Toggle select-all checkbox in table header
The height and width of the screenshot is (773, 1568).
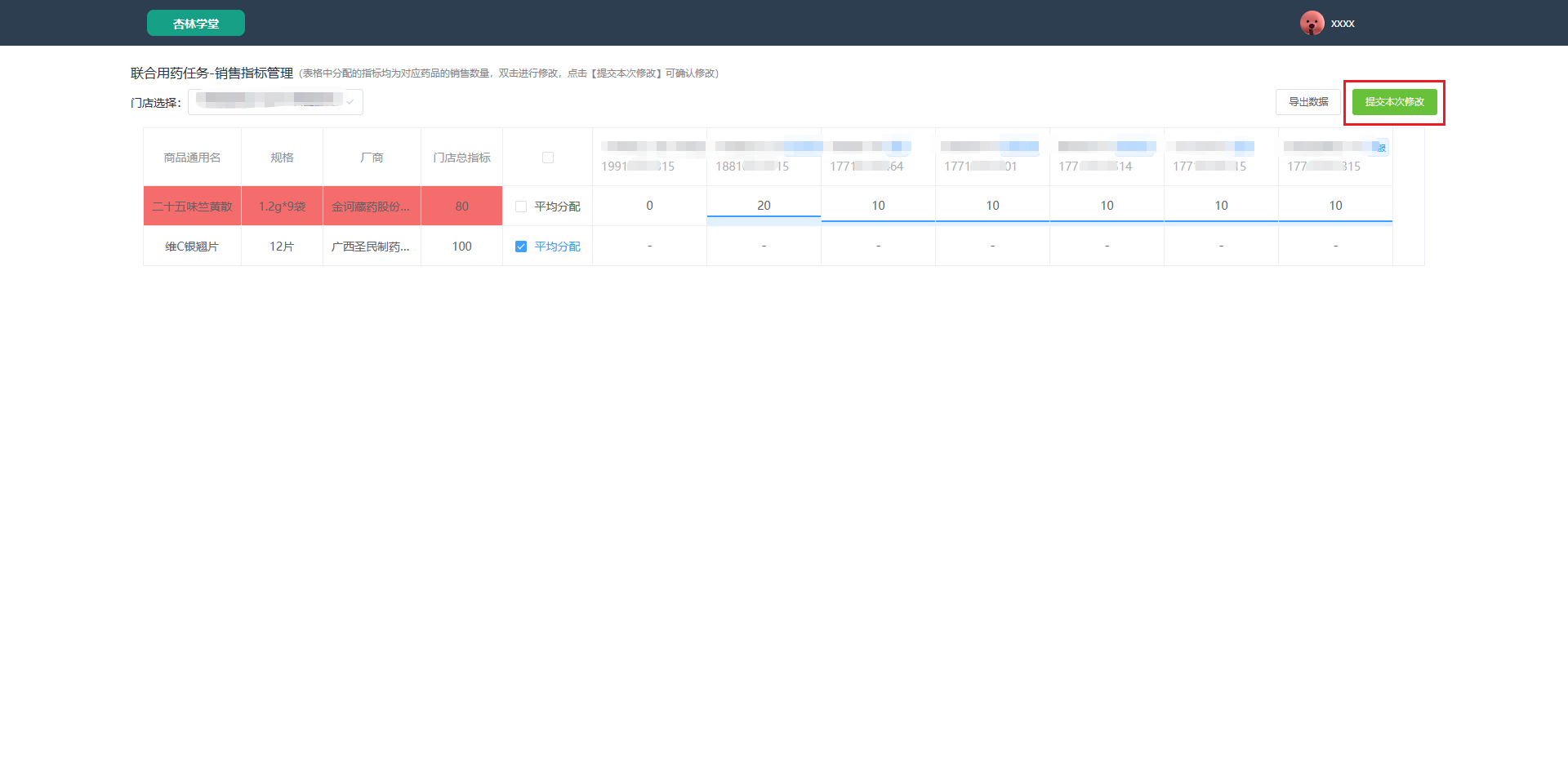coord(548,158)
